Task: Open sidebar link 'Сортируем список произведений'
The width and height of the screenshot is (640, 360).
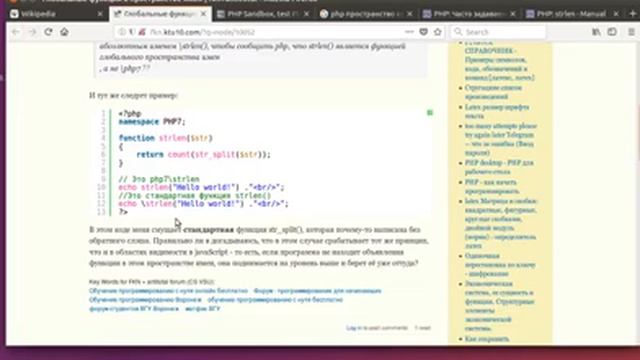Action: [x=493, y=92]
